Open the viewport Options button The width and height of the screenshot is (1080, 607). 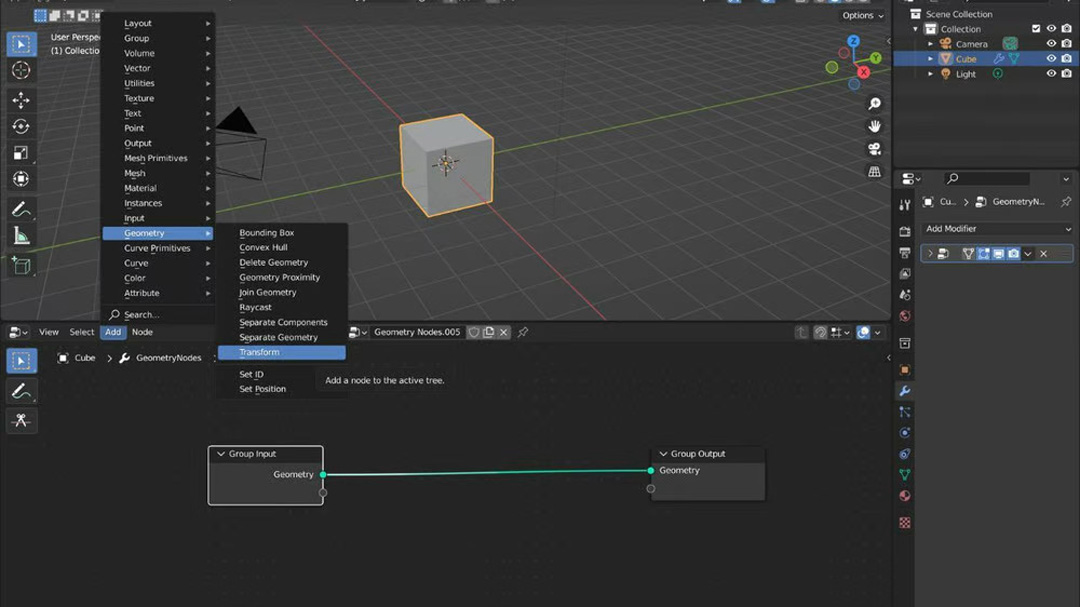point(862,15)
